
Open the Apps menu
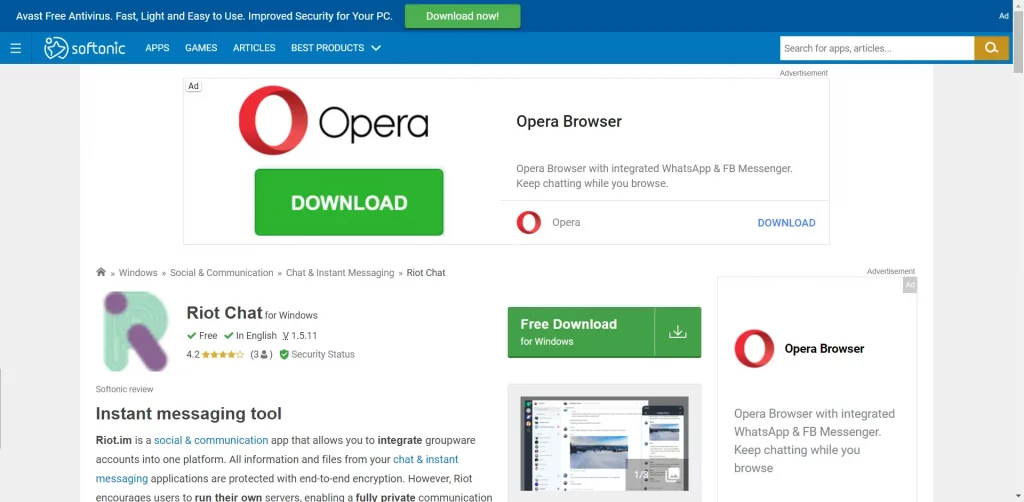coord(157,48)
